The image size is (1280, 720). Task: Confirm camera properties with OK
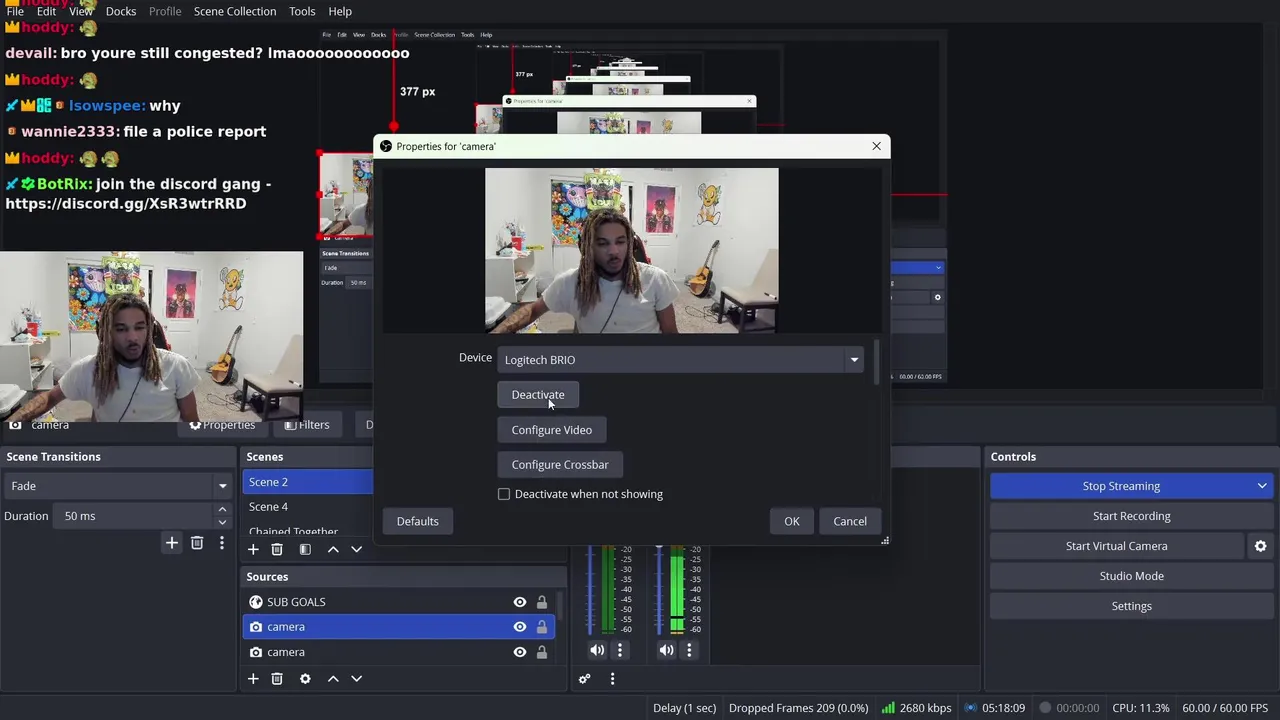pyautogui.click(x=792, y=521)
